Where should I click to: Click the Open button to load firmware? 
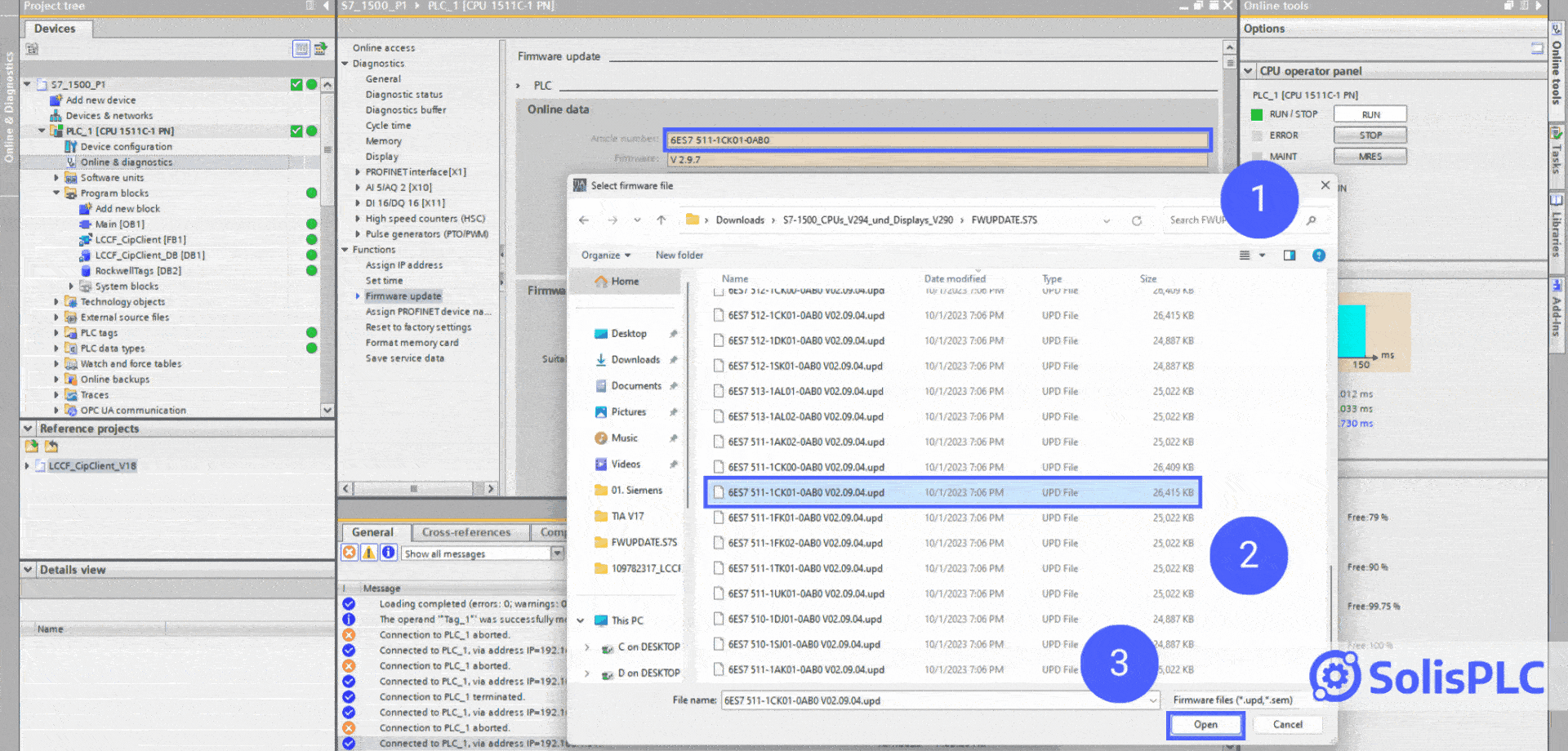(1205, 724)
